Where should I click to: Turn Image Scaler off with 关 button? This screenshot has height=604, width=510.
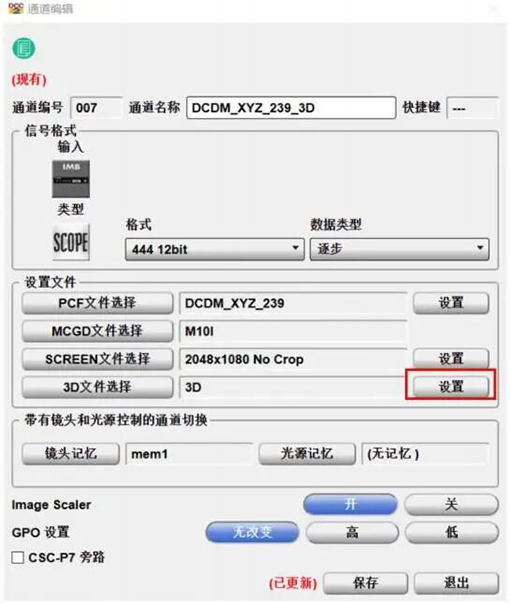(x=451, y=505)
